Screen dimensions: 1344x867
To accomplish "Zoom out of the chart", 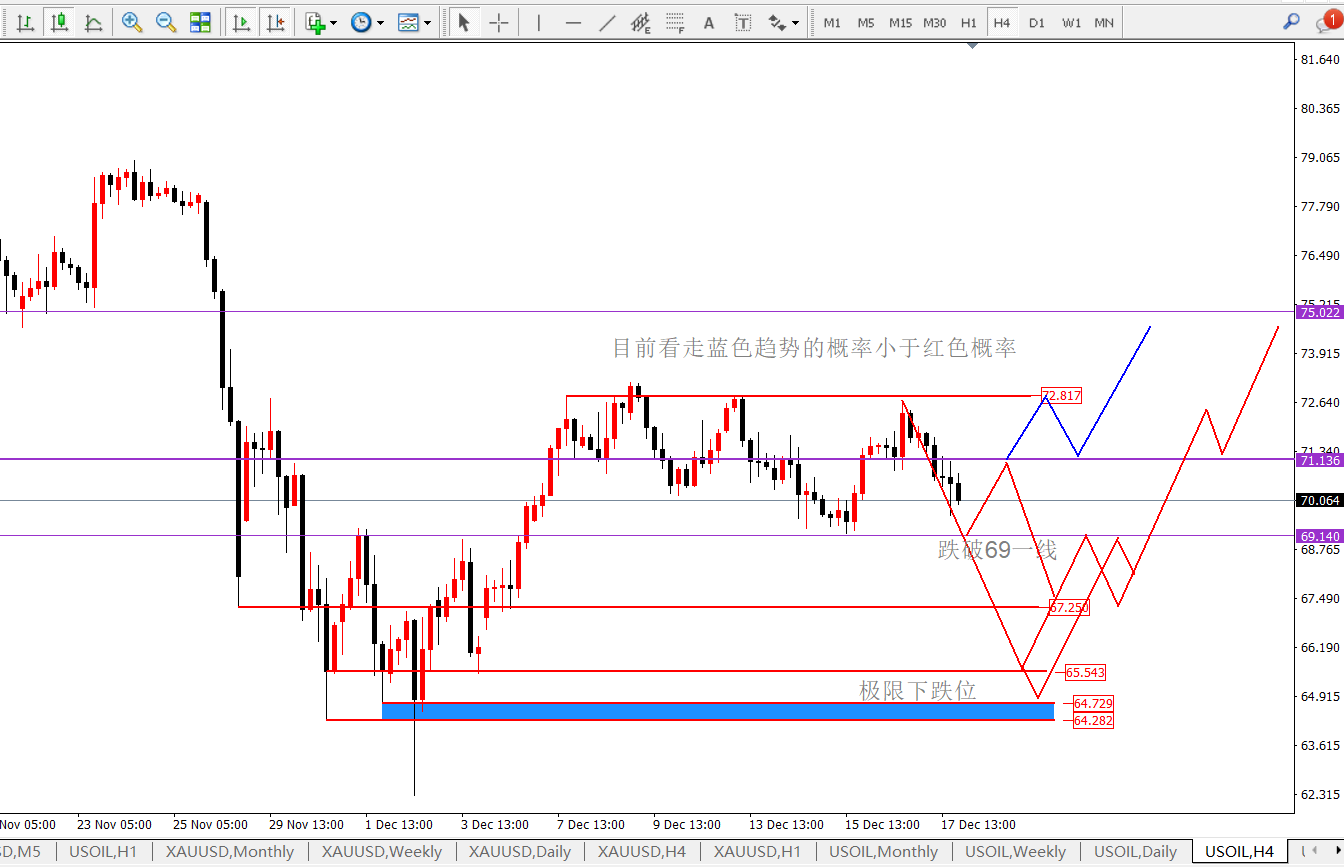I will (x=165, y=22).
